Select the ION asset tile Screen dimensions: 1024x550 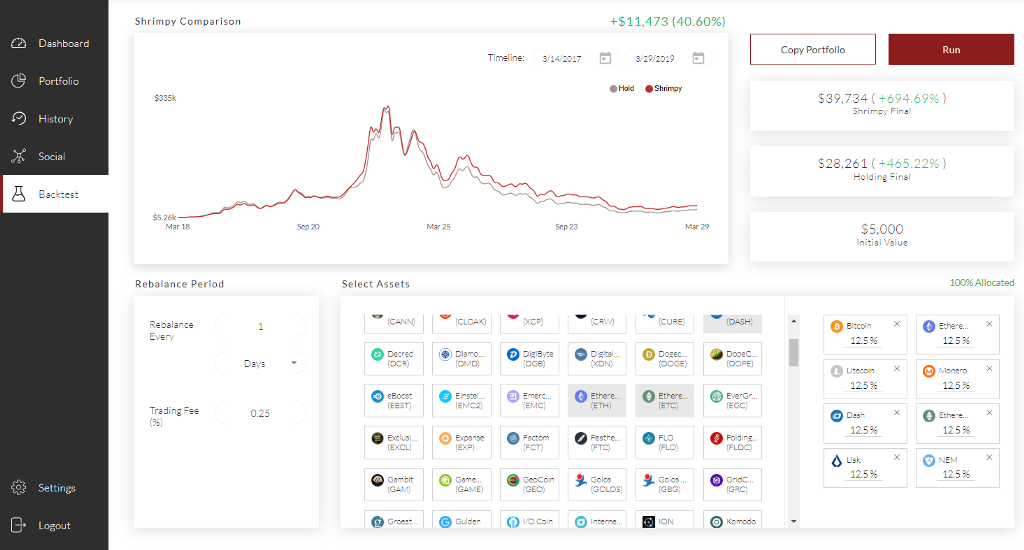tap(665, 519)
